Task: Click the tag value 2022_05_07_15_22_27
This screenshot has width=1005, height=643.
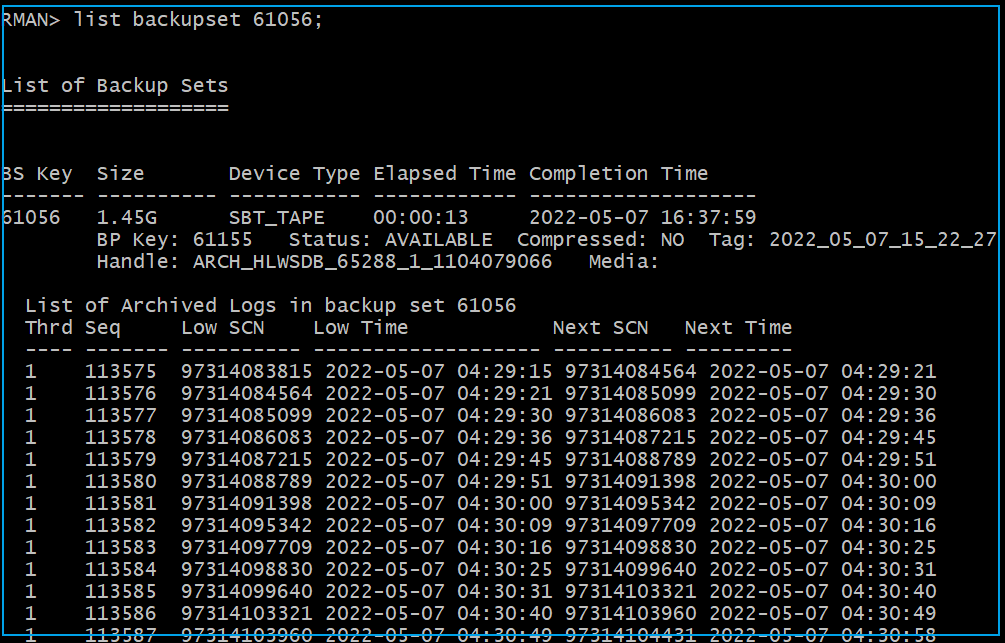Action: (883, 240)
